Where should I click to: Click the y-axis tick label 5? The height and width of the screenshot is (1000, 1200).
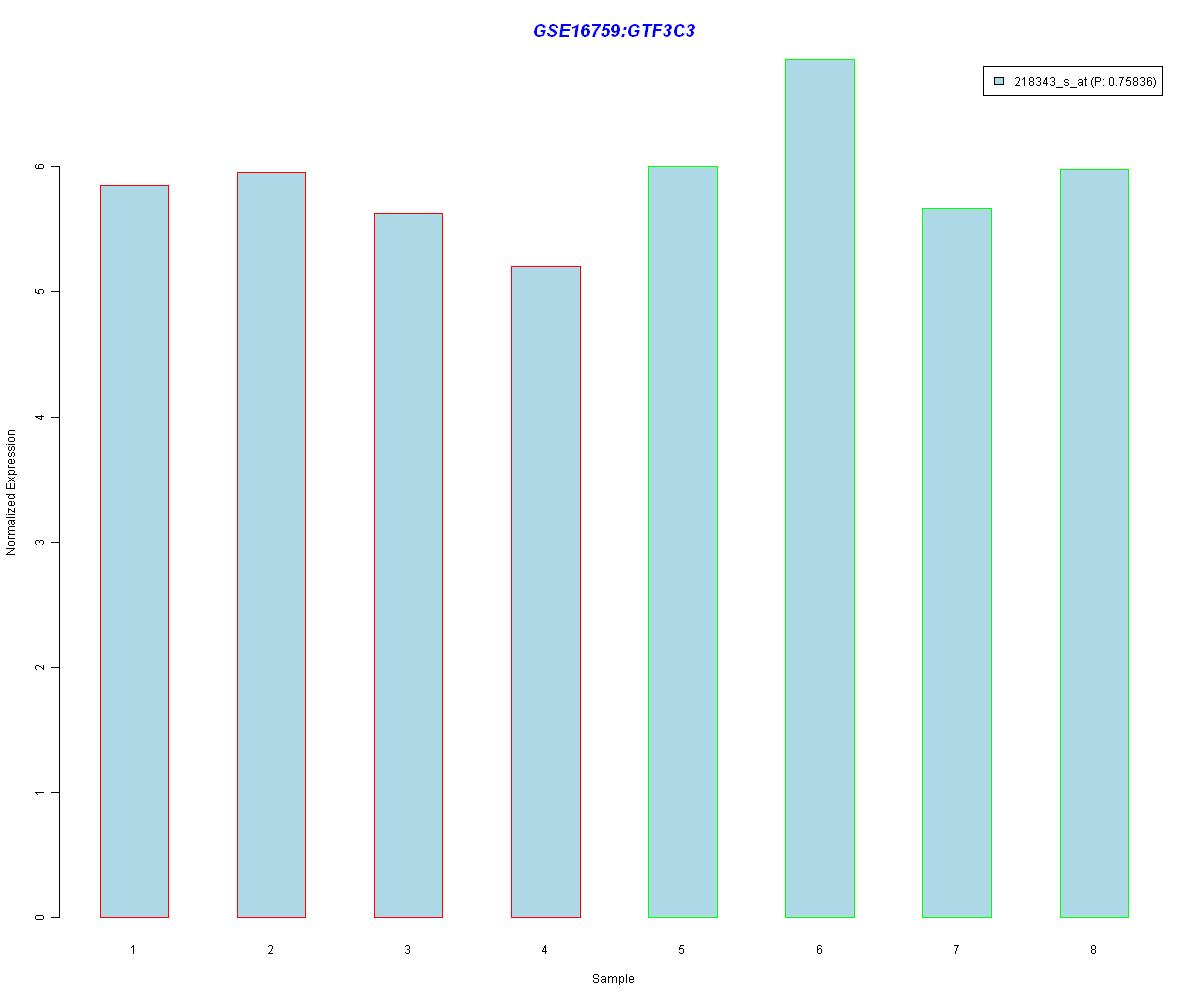click(39, 291)
